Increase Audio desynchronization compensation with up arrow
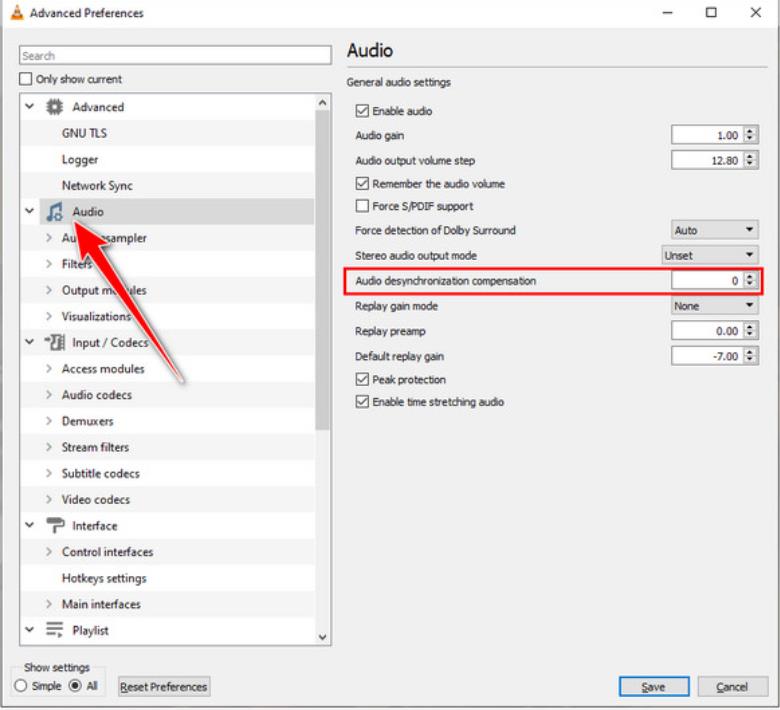 point(750,276)
